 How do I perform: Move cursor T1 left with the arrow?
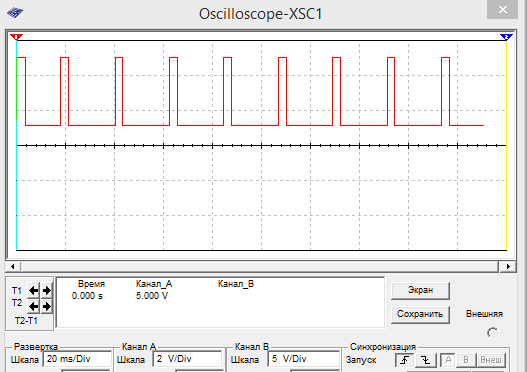pos(33,290)
